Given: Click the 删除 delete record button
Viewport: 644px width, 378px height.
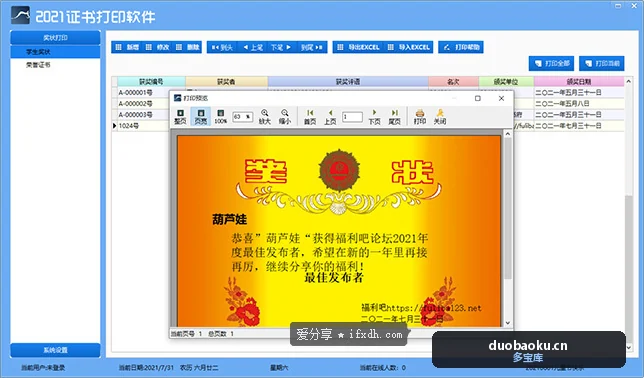Looking at the screenshot, I should 188,47.
